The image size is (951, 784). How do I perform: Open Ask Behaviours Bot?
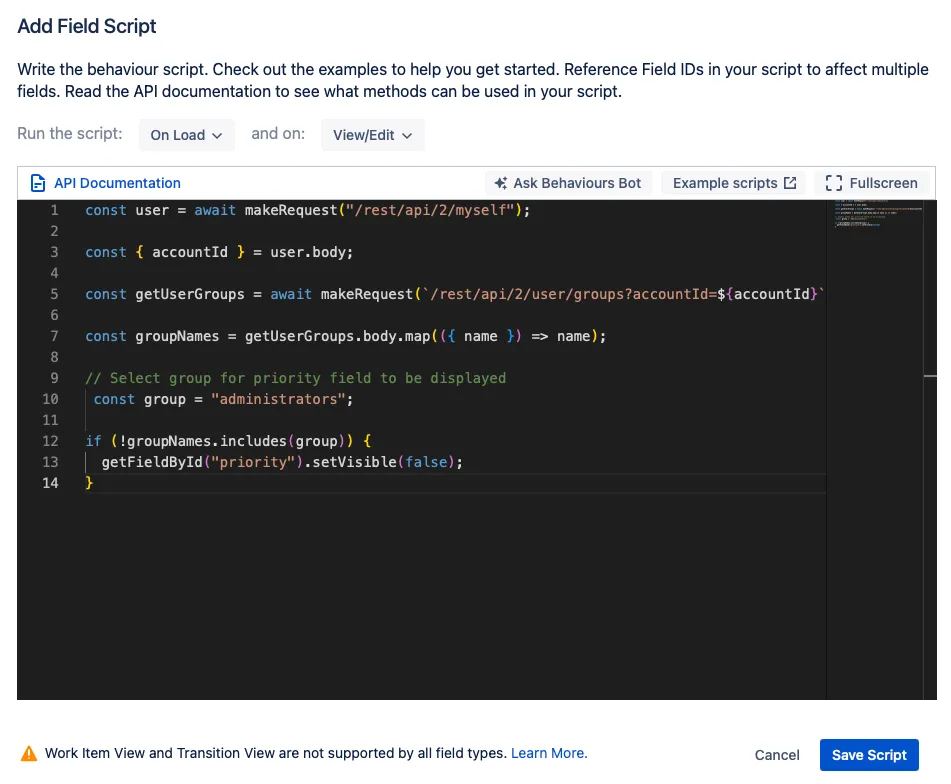point(568,183)
